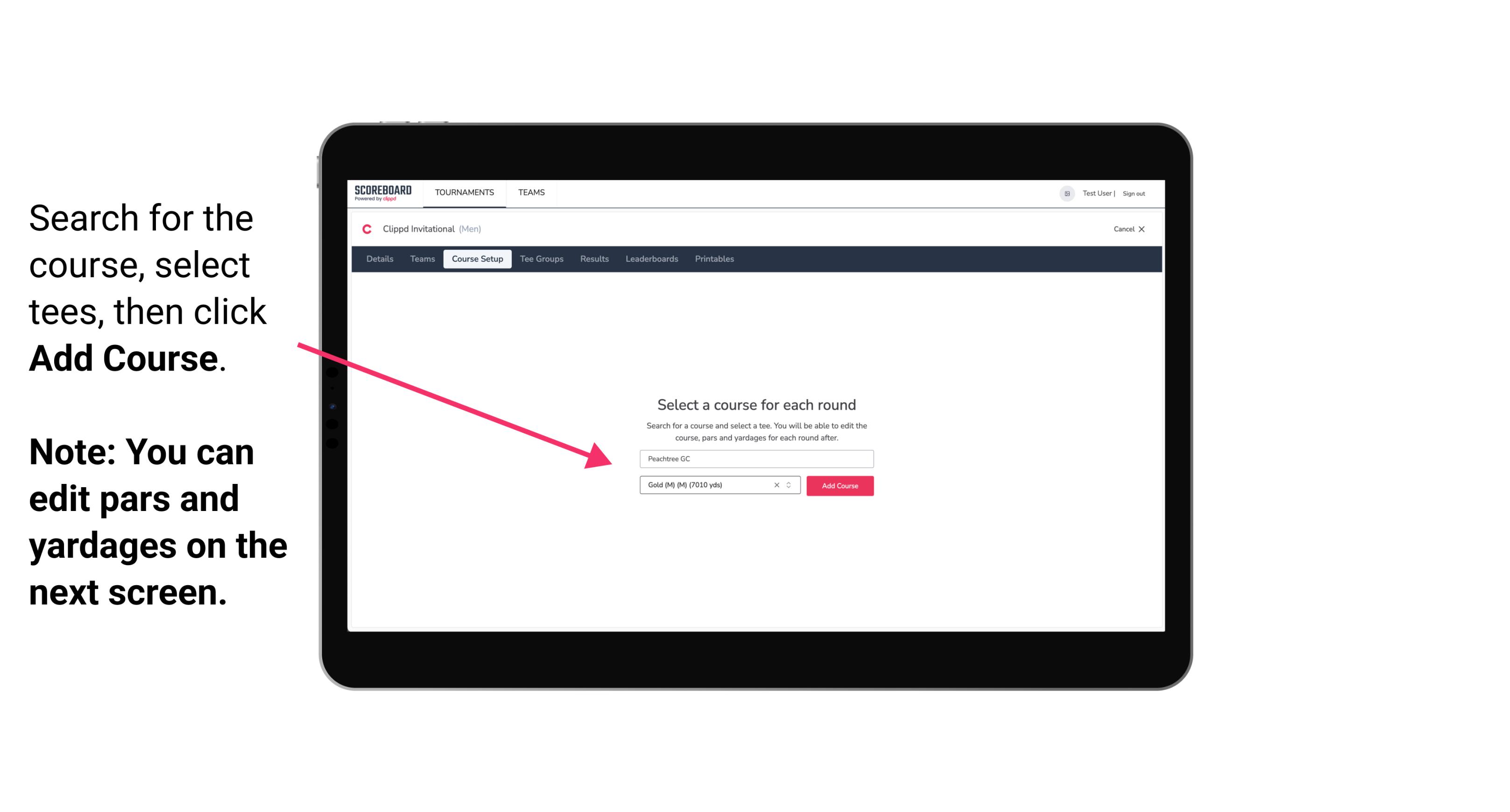Open the Teams navigation menu

click(530, 192)
